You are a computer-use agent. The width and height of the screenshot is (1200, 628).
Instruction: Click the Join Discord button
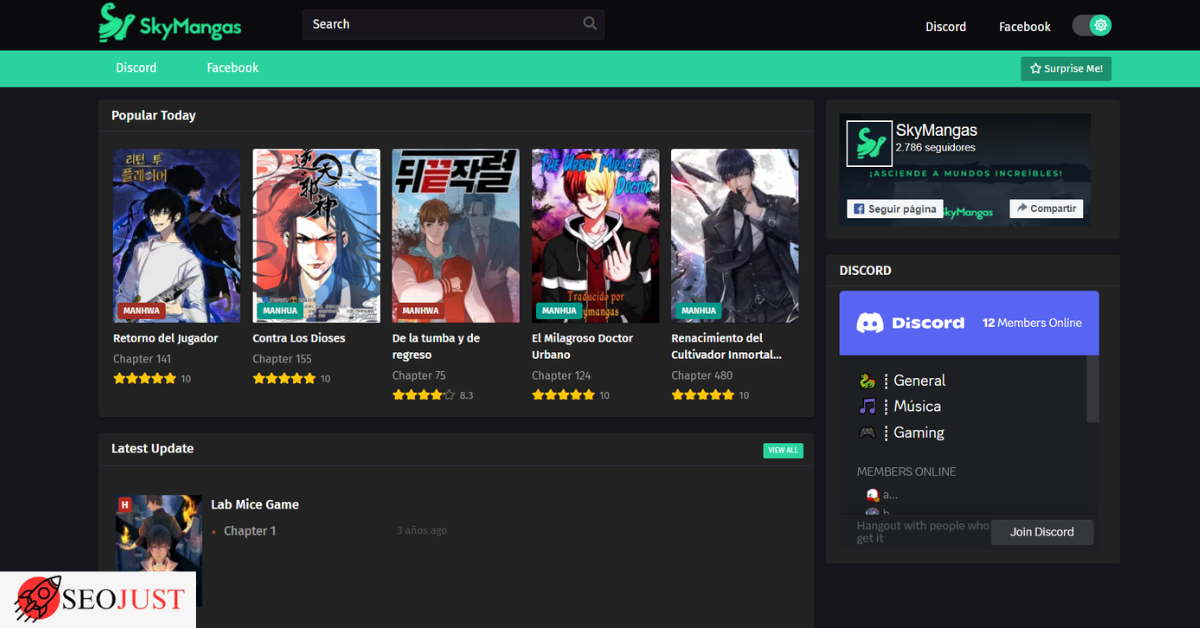tap(1042, 532)
